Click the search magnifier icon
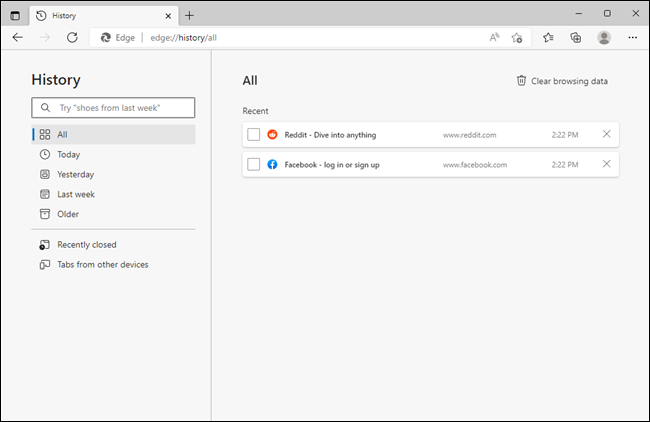Image resolution: width=650 pixels, height=422 pixels. click(45, 108)
